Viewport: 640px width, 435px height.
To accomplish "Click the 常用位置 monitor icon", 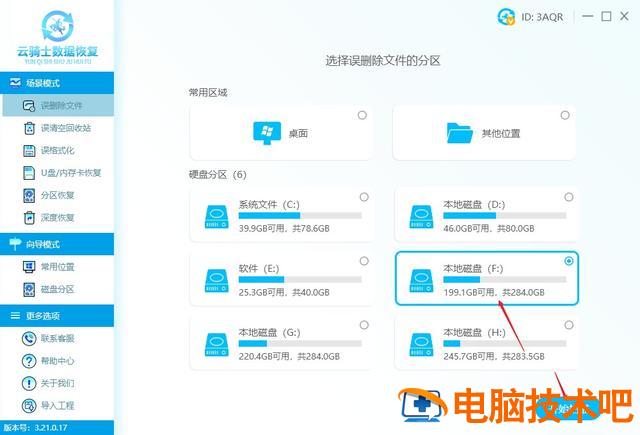I will (x=29, y=267).
